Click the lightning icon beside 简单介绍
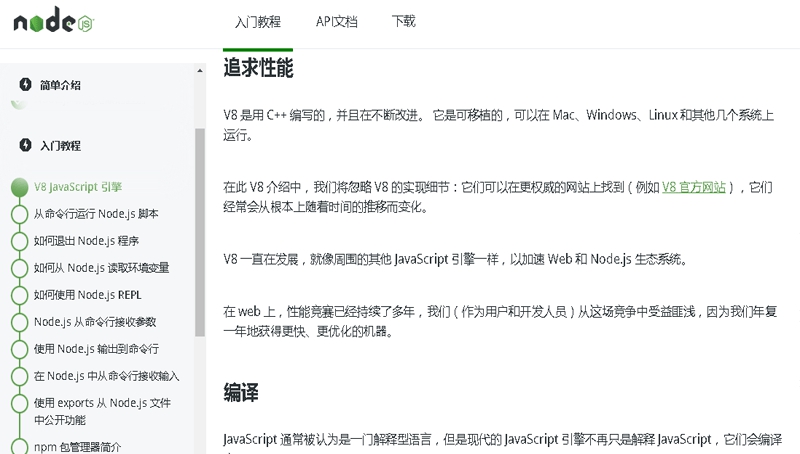 (x=25, y=84)
